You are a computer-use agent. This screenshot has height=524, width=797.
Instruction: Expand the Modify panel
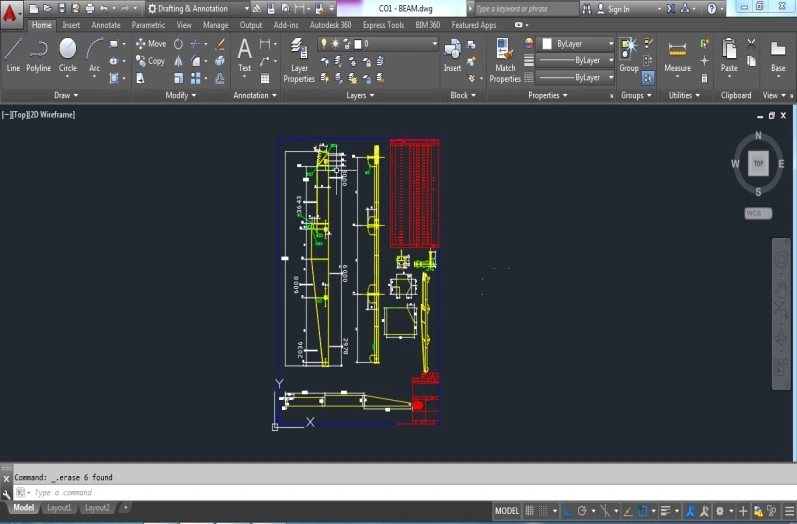[x=180, y=95]
